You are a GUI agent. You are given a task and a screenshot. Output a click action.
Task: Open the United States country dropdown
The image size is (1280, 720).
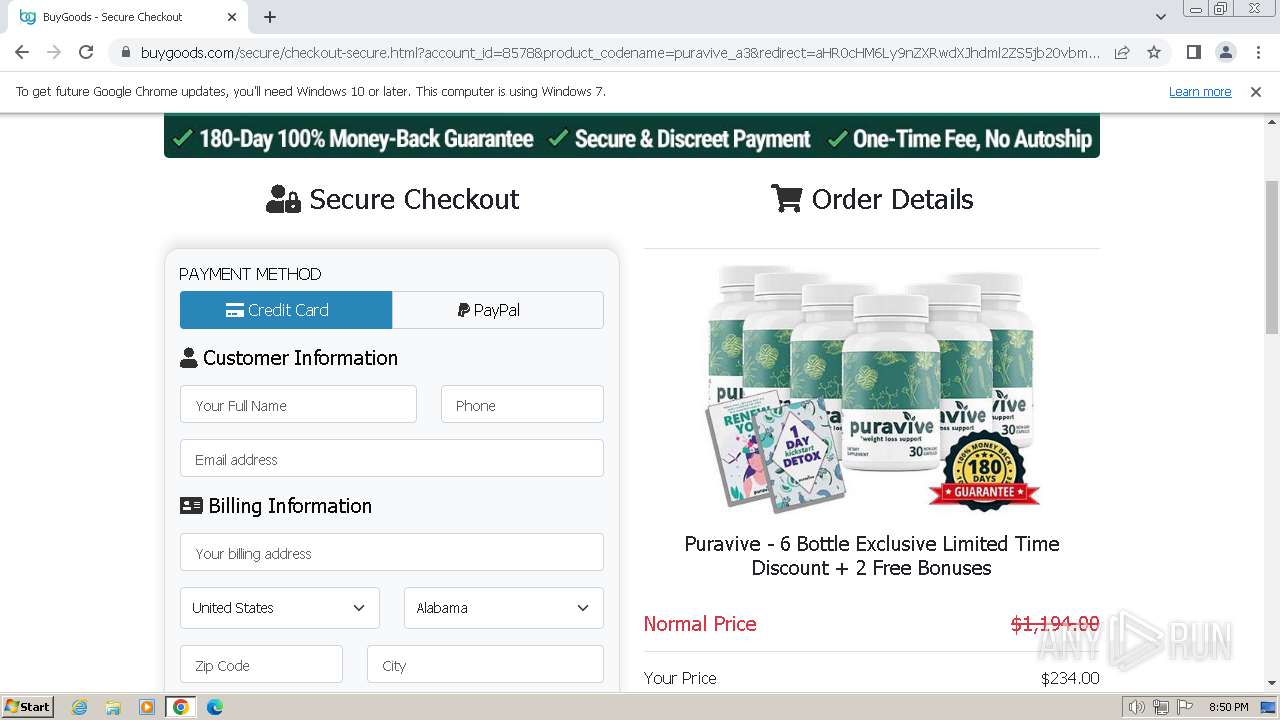click(280, 607)
